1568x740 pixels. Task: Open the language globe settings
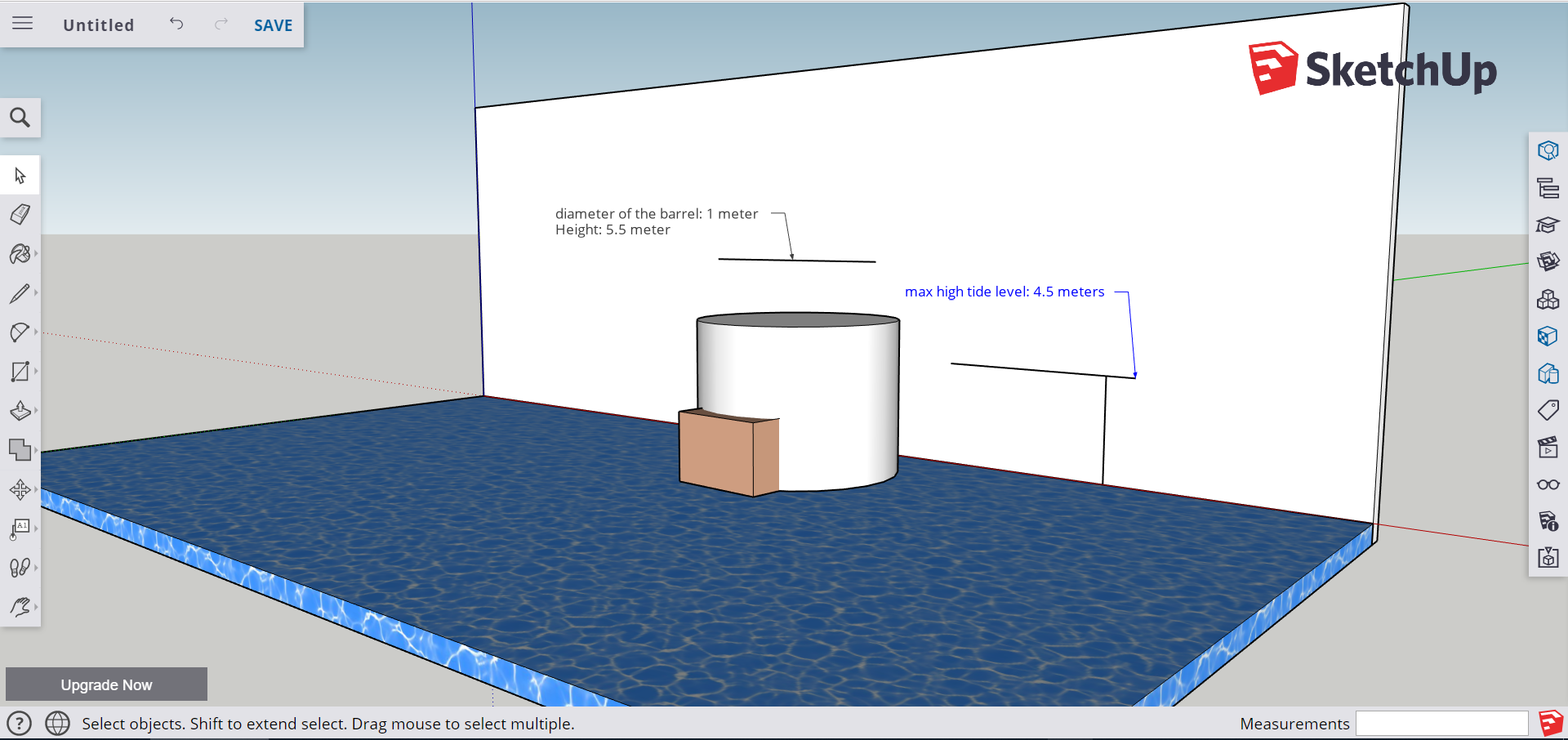(x=57, y=723)
